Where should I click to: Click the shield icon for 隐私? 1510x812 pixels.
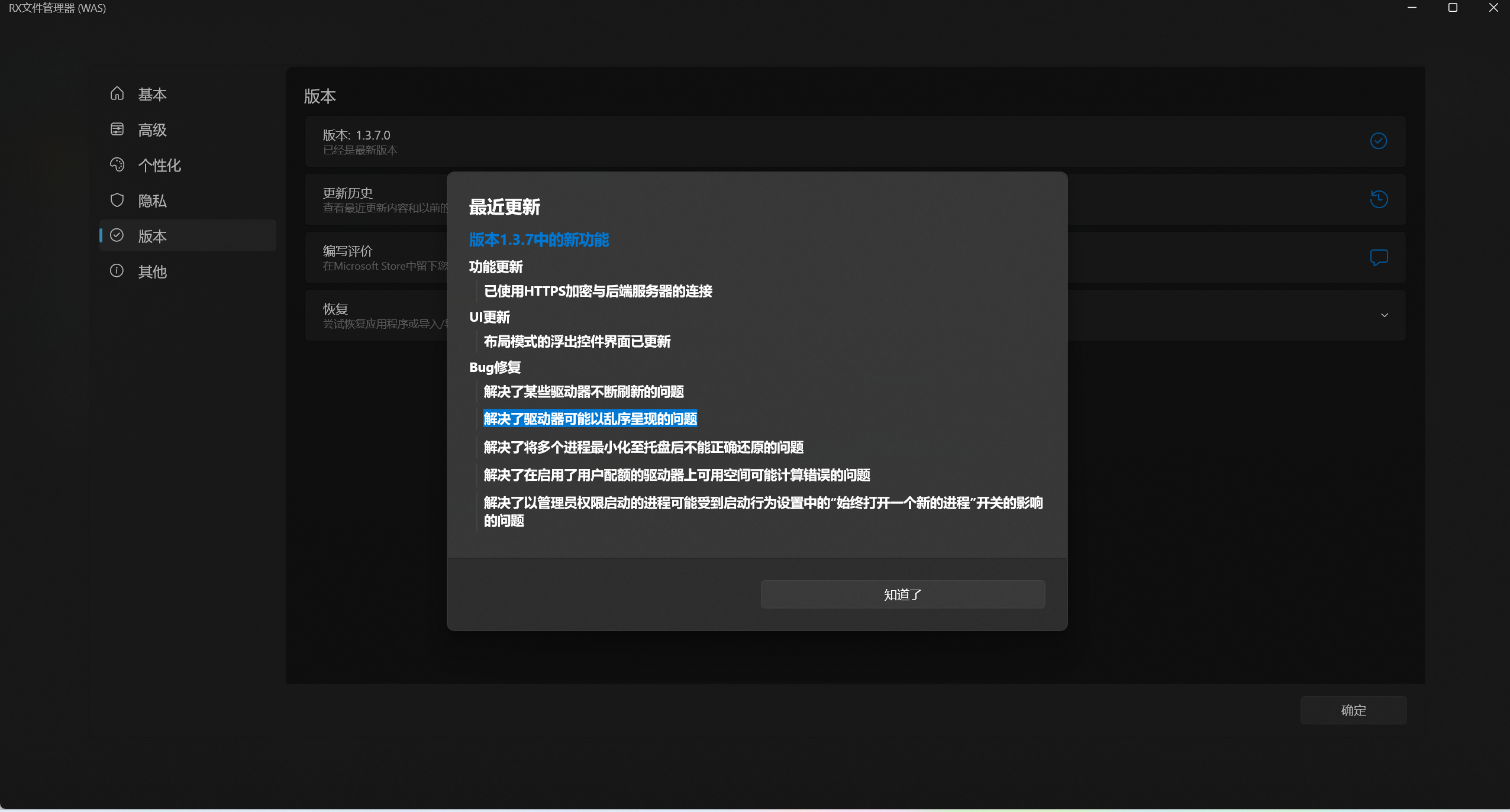click(x=117, y=200)
